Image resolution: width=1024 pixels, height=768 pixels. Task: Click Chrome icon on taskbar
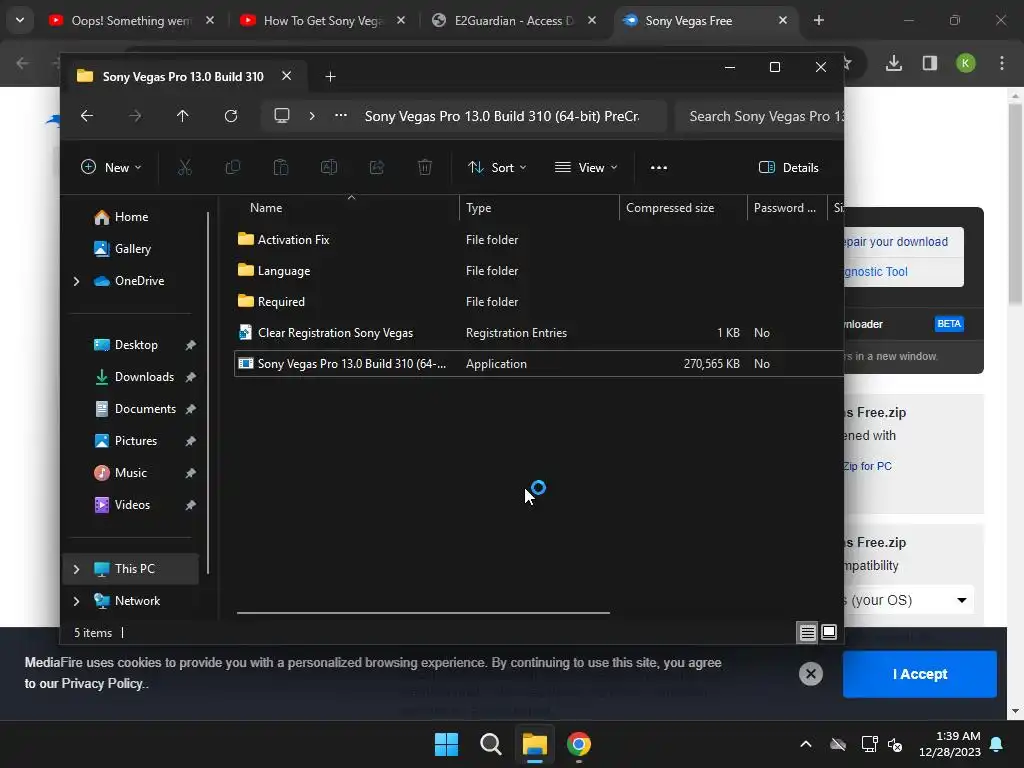[x=579, y=744]
